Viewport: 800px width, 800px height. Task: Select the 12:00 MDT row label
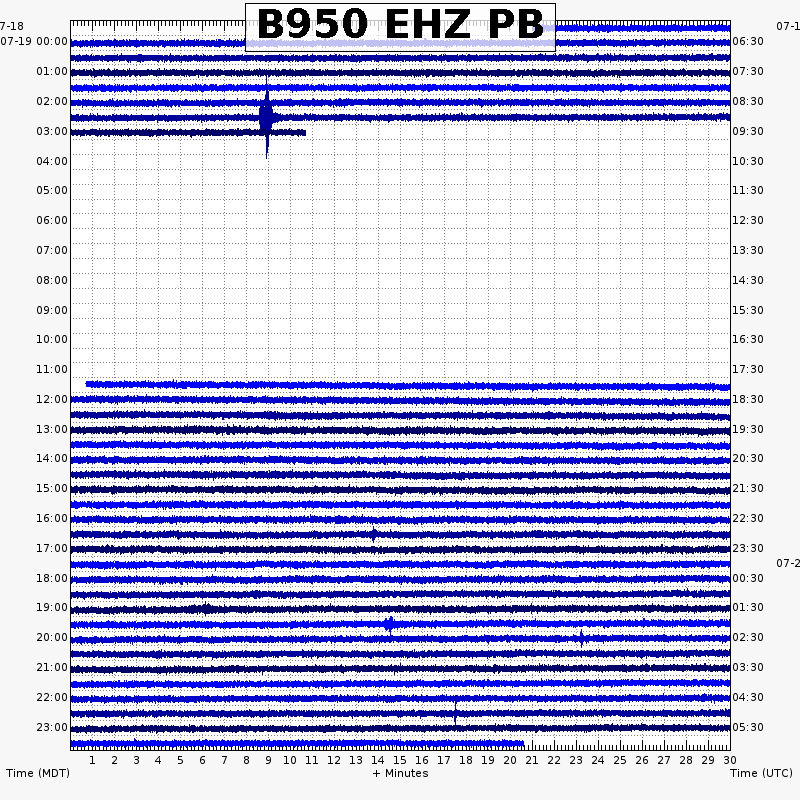(x=52, y=399)
